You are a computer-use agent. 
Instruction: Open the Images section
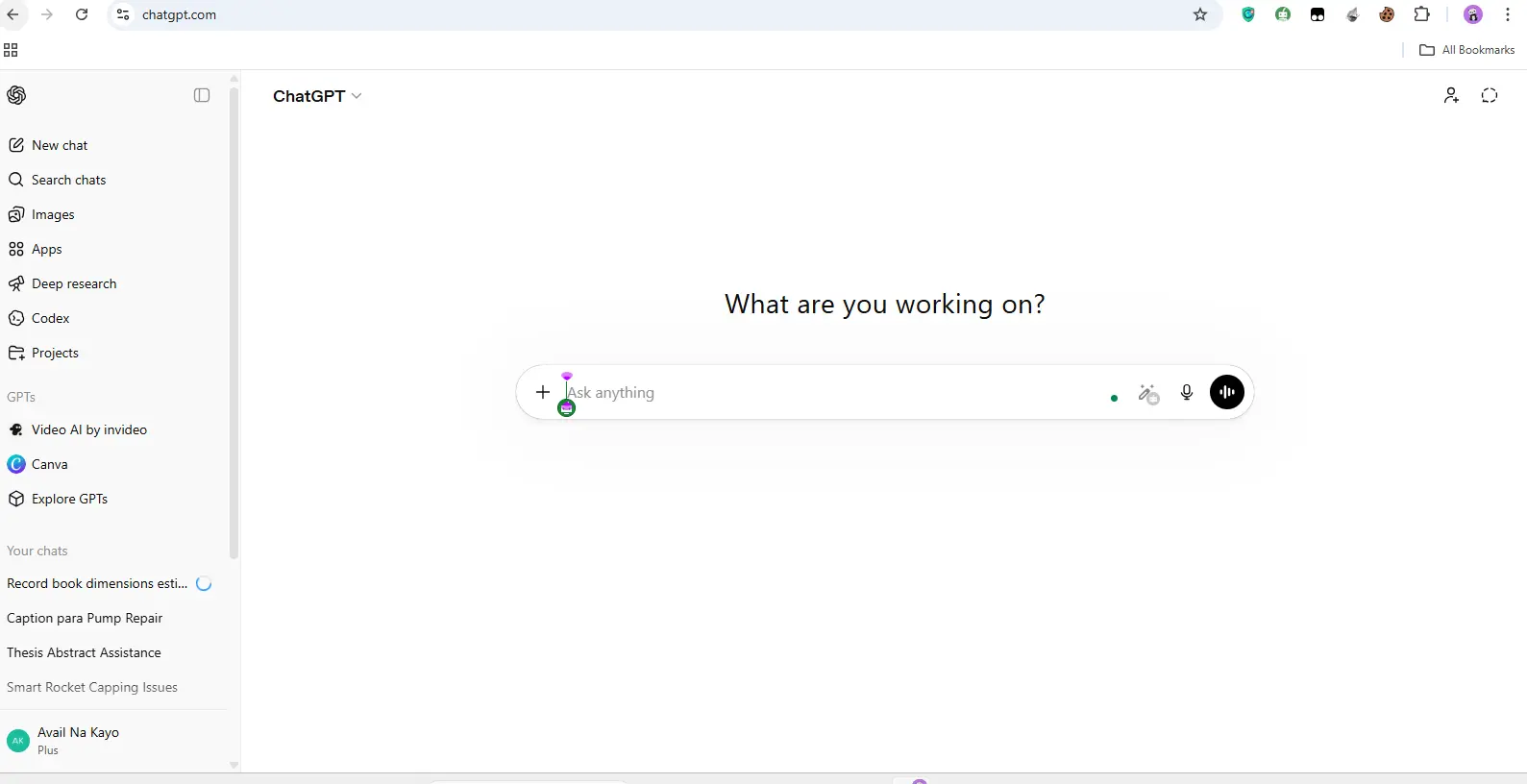[x=41, y=214]
